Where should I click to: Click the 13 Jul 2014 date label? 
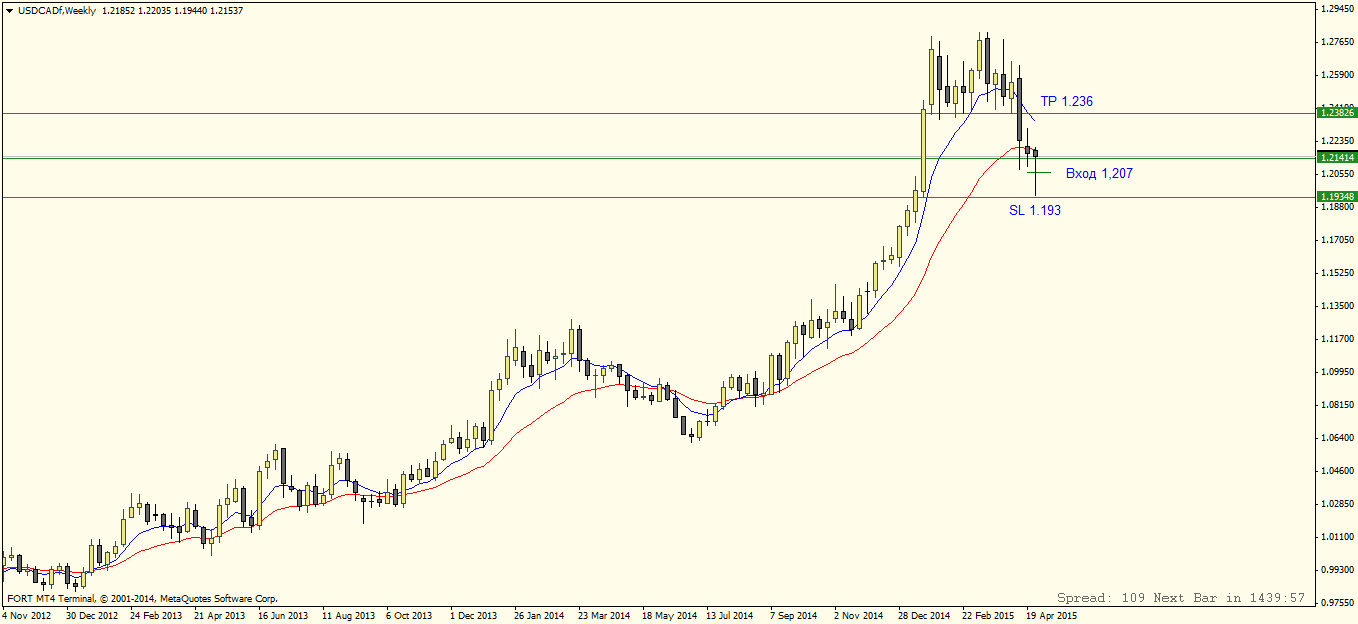point(730,616)
